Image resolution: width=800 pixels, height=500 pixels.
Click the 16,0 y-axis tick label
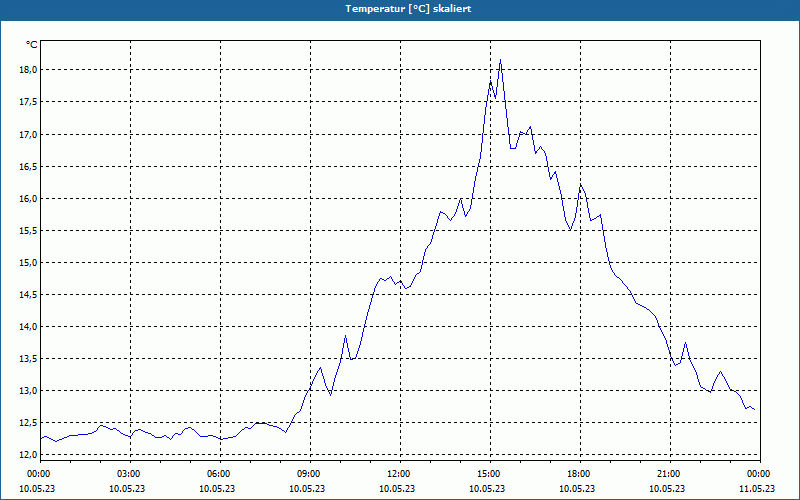point(29,199)
